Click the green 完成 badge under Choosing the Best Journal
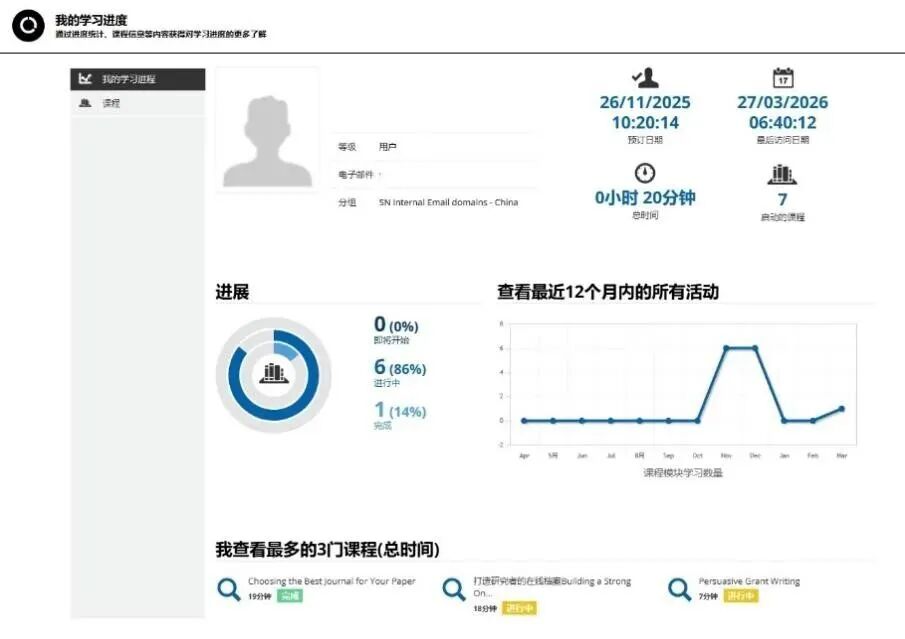The width and height of the screenshot is (905, 639). point(290,596)
